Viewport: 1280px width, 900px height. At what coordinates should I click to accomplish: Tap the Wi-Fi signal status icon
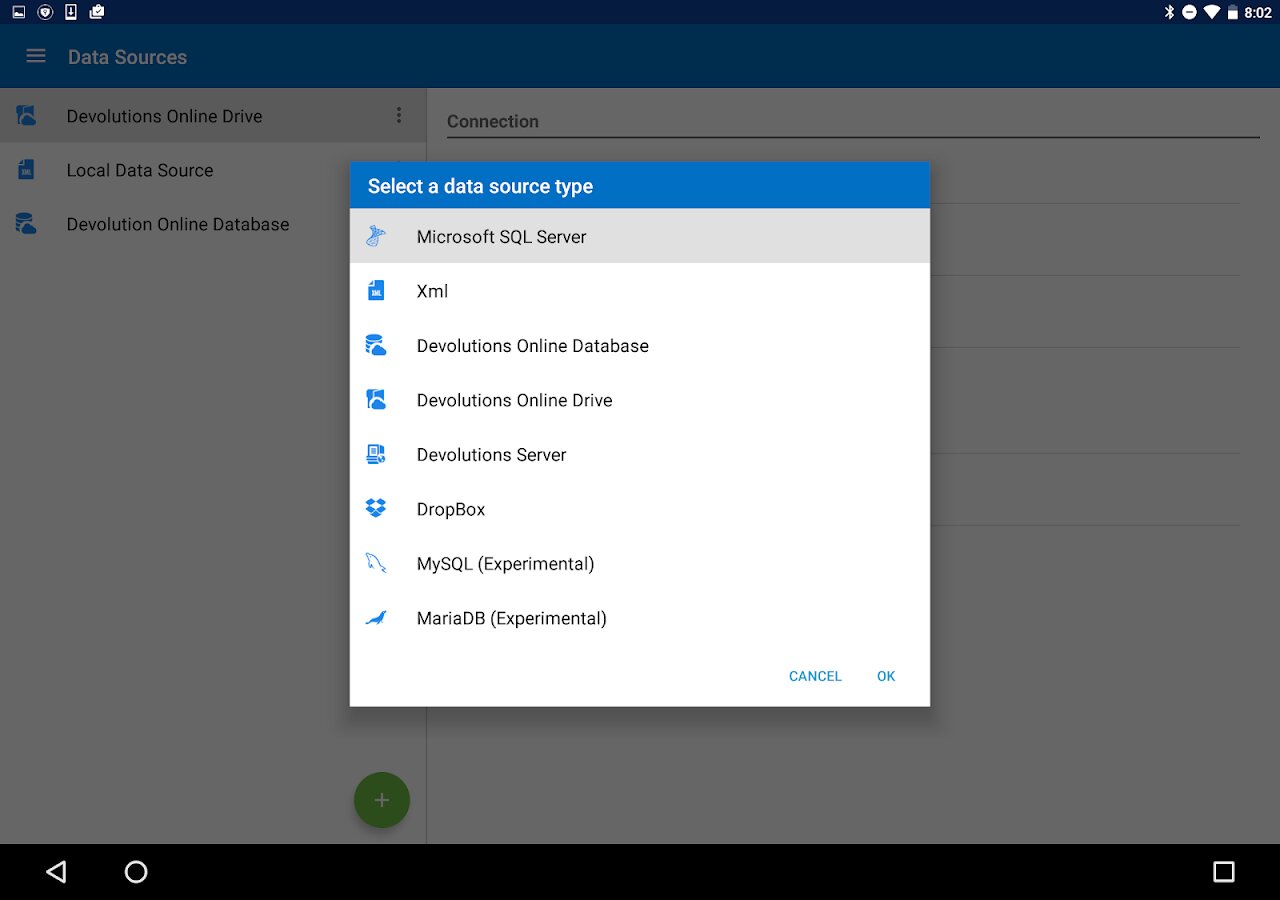1211,12
